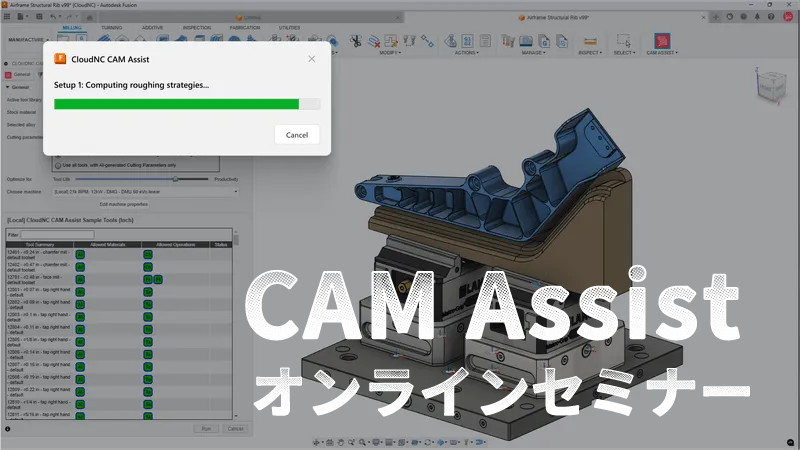Click the scissors trim icon in Modify
The height and width of the screenshot is (450, 800).
coord(356,41)
